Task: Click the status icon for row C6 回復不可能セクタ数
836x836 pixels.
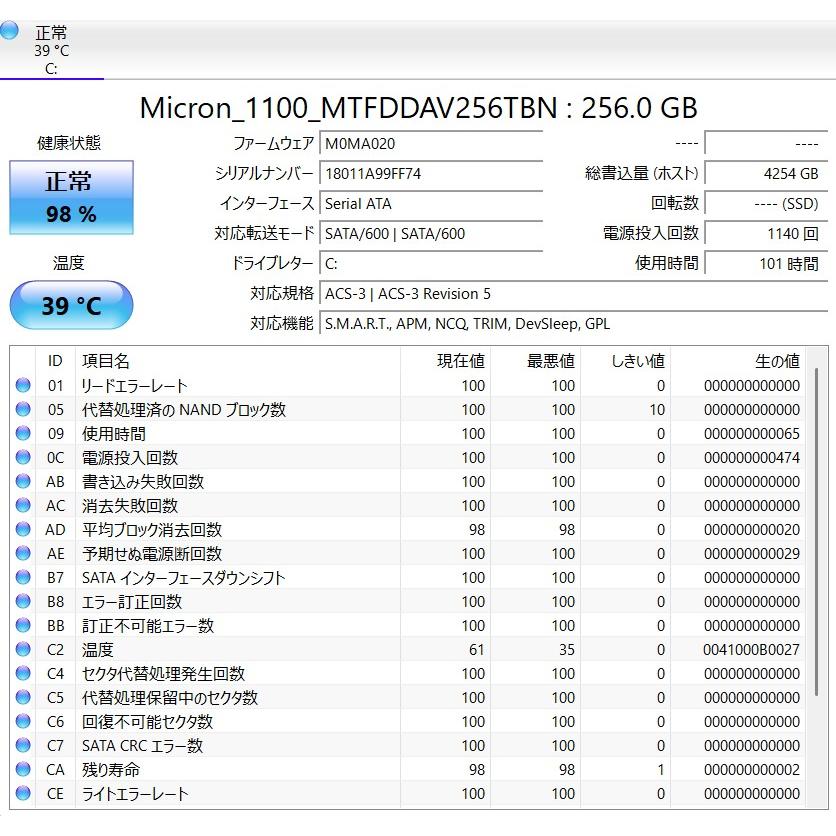Action: pos(23,721)
